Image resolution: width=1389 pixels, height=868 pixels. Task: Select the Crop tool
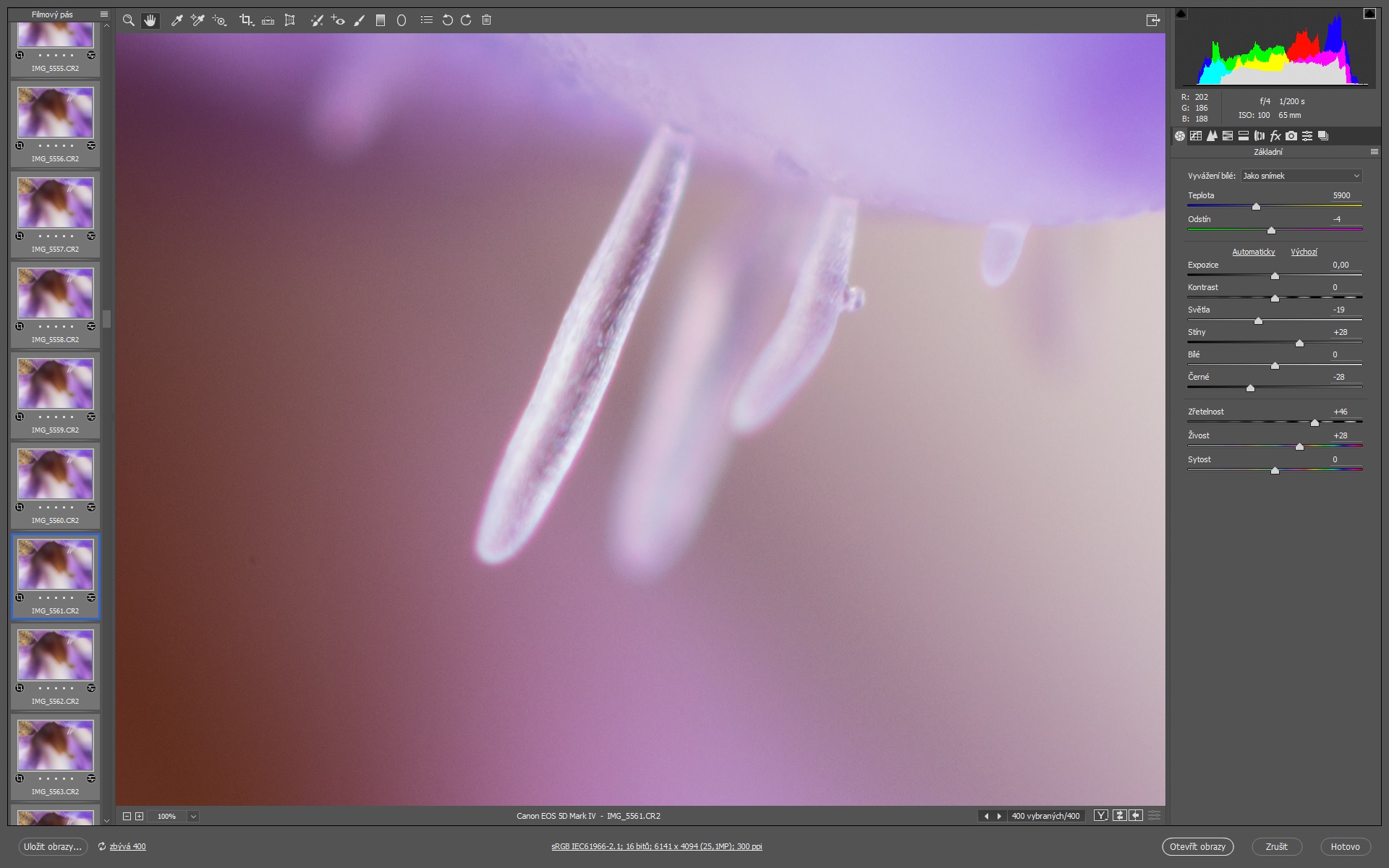coord(246,20)
